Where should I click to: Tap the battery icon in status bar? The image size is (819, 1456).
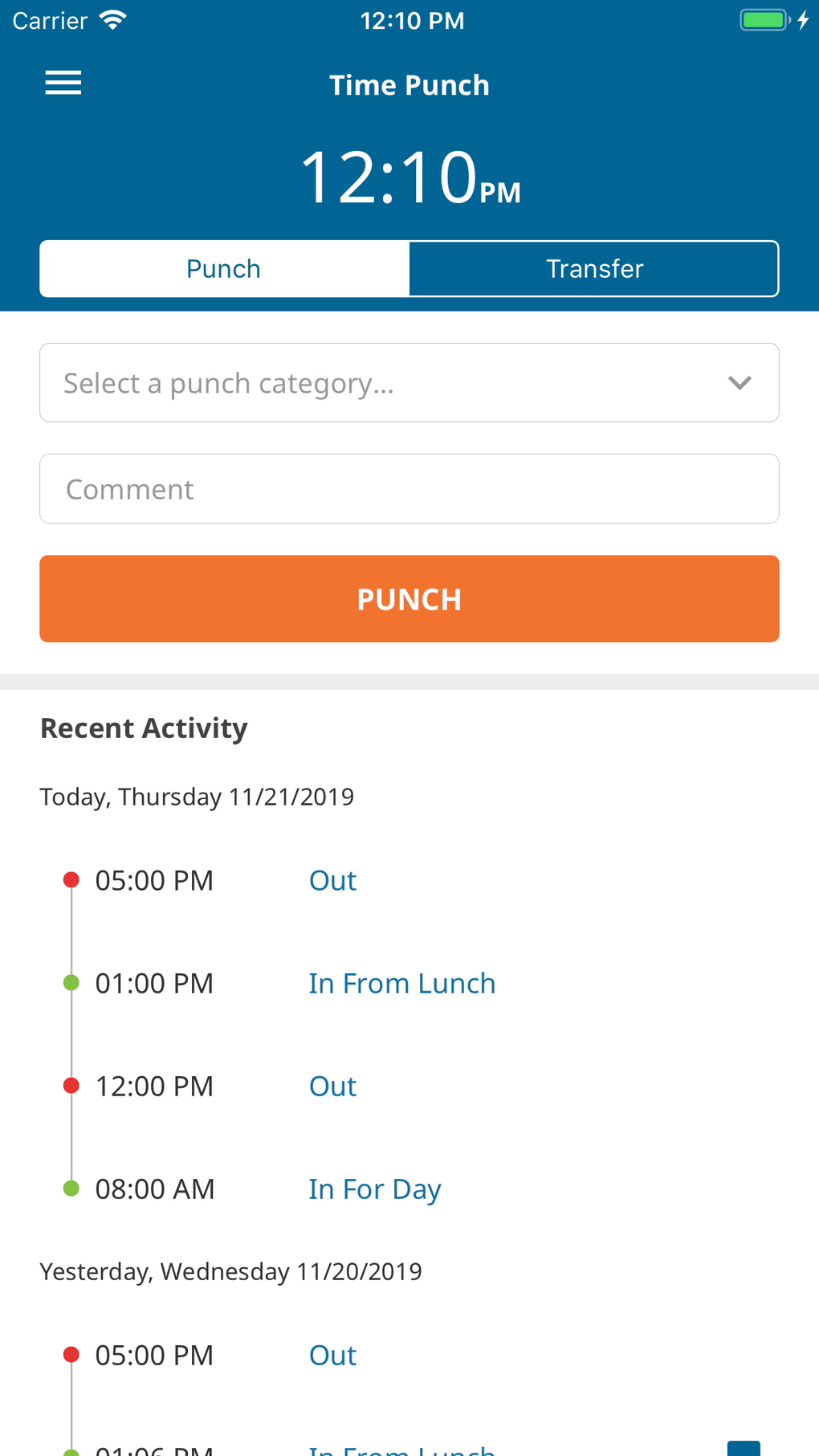[x=764, y=20]
